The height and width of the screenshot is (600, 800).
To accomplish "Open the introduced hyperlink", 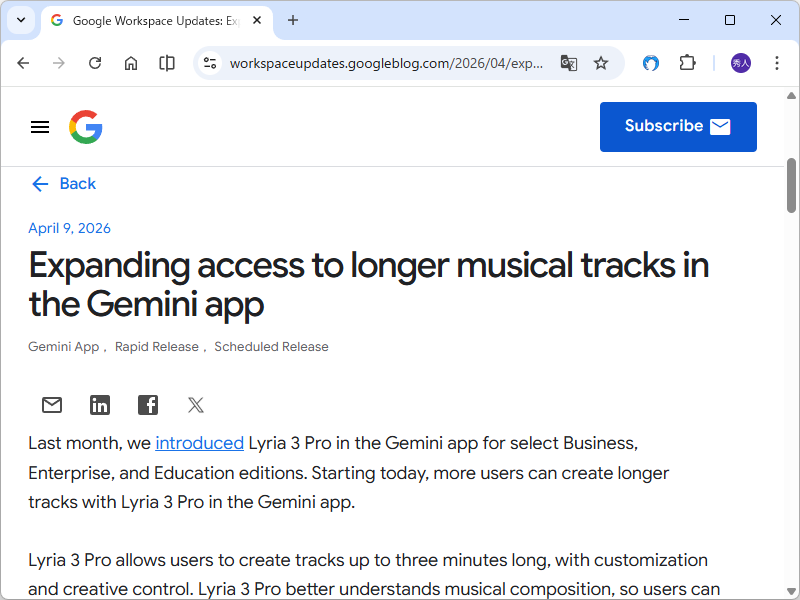I will (x=199, y=442).
